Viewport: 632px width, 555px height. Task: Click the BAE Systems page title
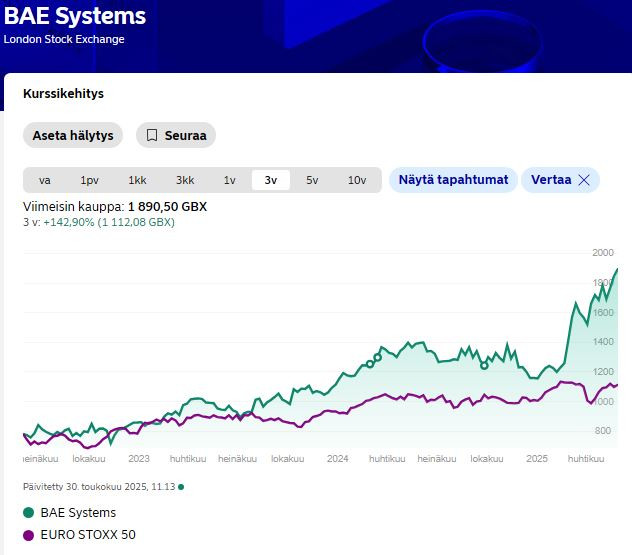[75, 16]
